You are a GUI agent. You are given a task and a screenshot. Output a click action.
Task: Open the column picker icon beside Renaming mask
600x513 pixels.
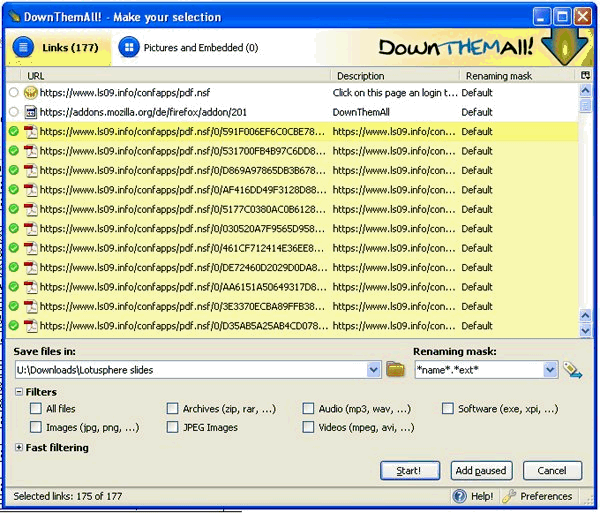pyautogui.click(x=585, y=75)
